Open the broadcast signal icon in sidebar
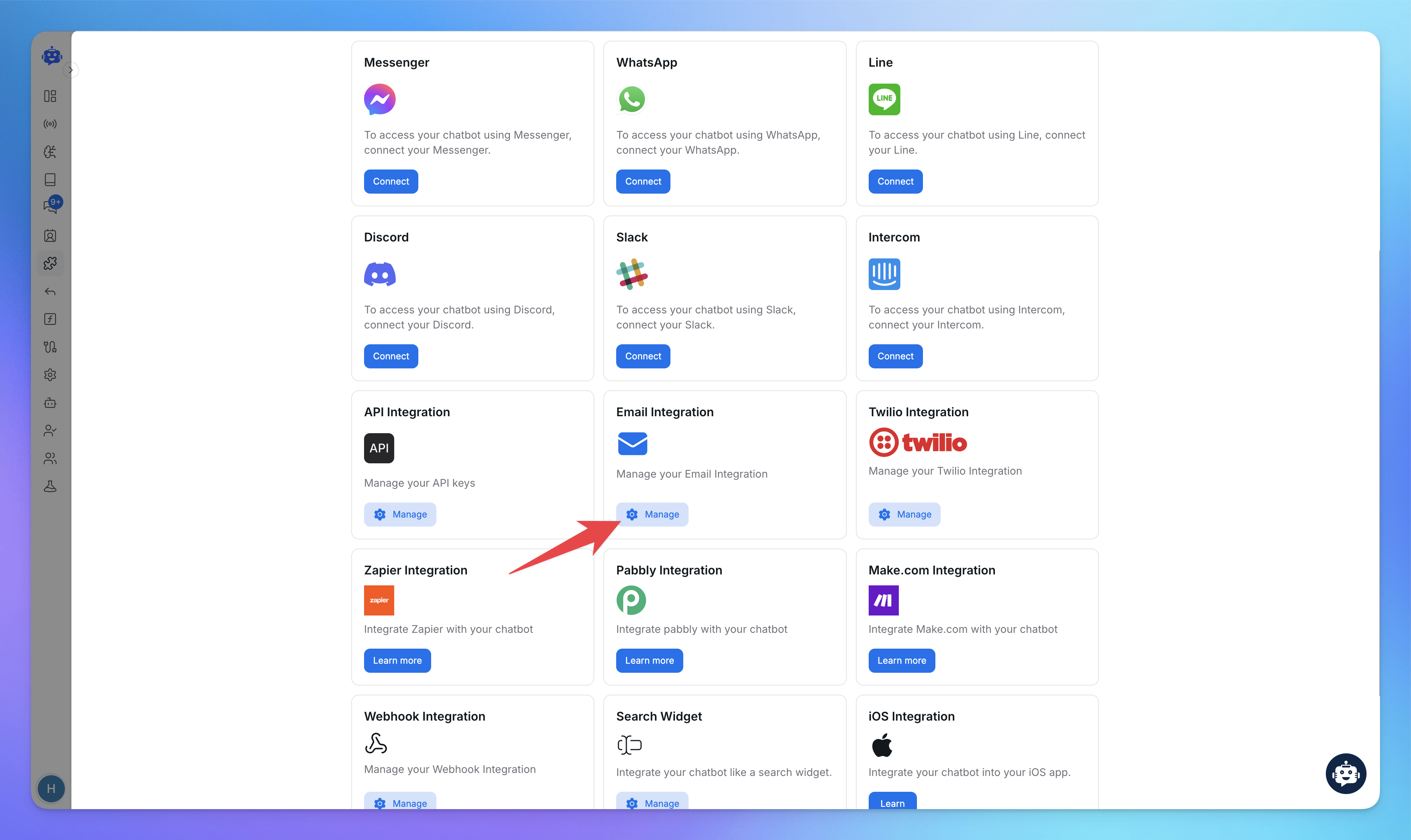The height and width of the screenshot is (840, 1411). click(51, 124)
